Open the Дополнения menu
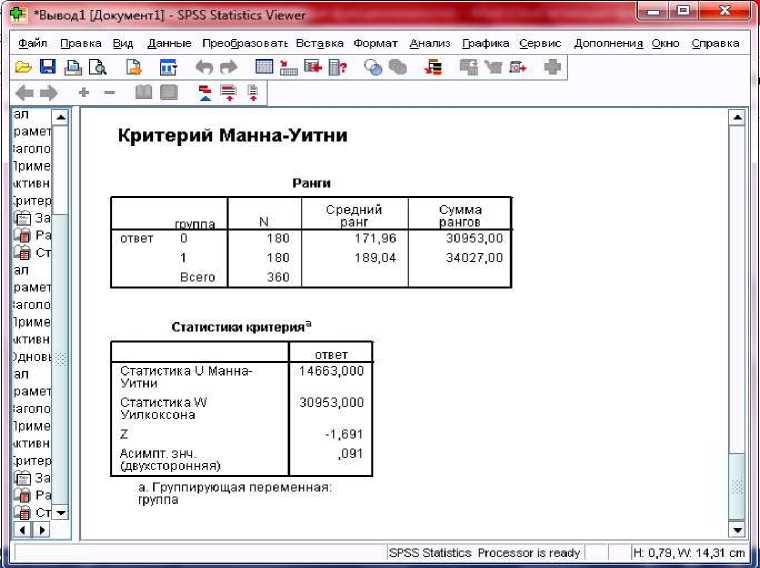760x568 pixels. pyautogui.click(x=608, y=43)
